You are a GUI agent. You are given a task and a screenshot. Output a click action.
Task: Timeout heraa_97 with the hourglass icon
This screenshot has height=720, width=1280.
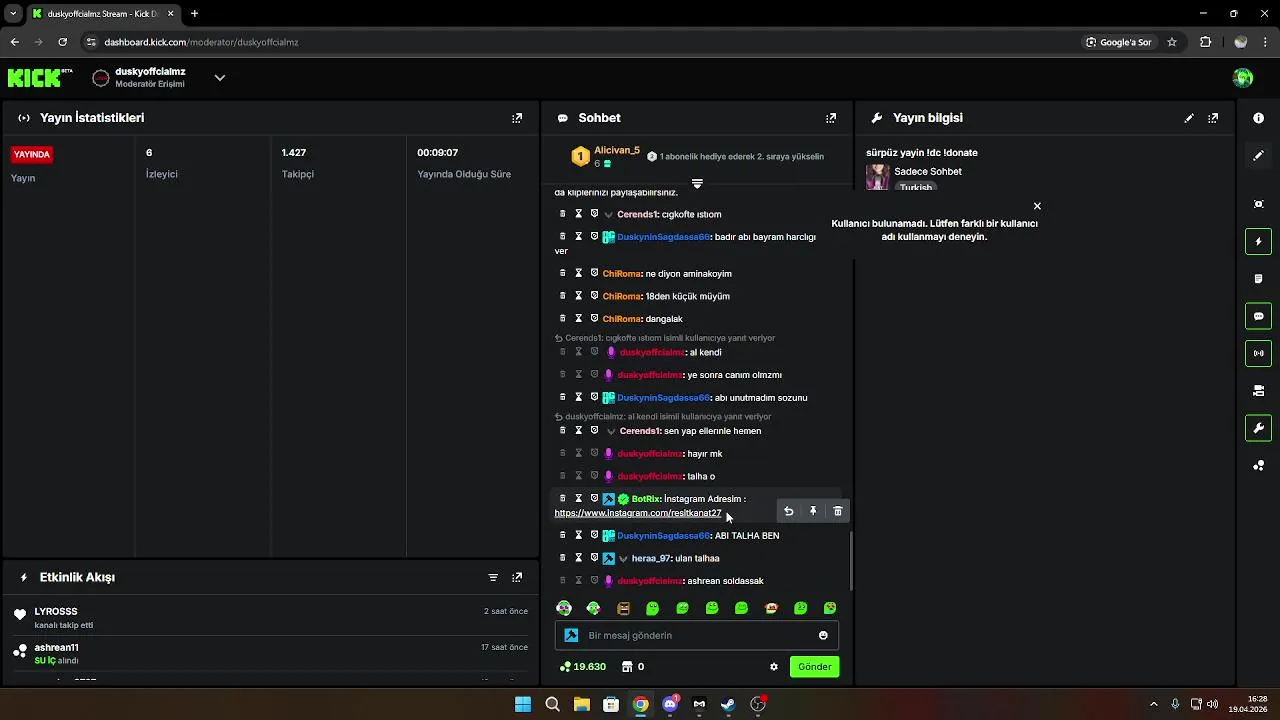coord(578,558)
